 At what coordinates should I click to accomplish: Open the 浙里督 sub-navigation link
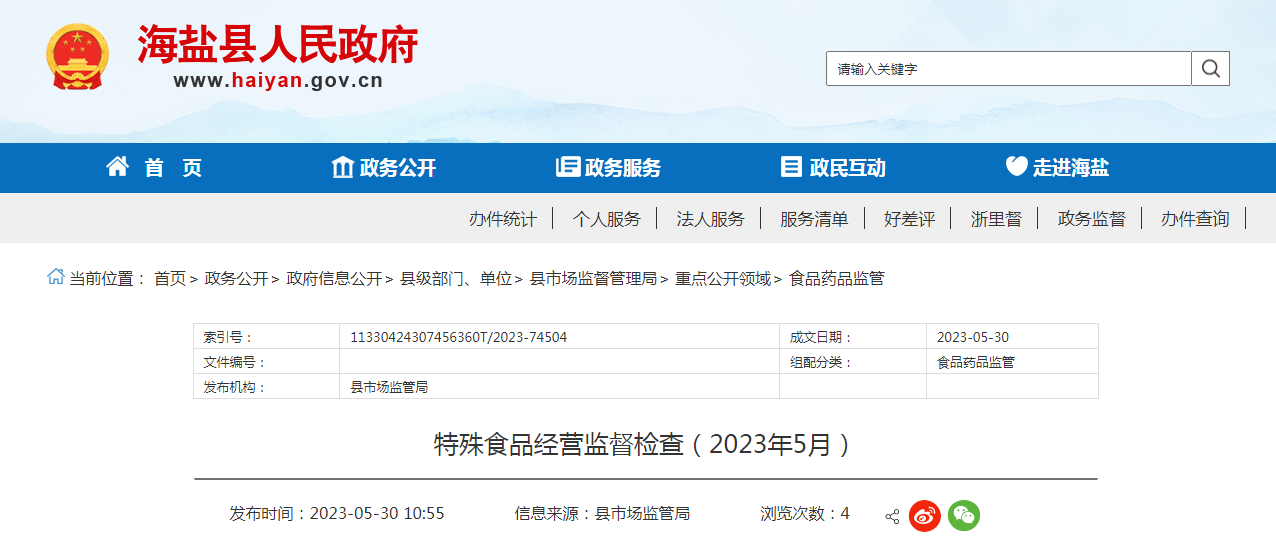coord(996,219)
